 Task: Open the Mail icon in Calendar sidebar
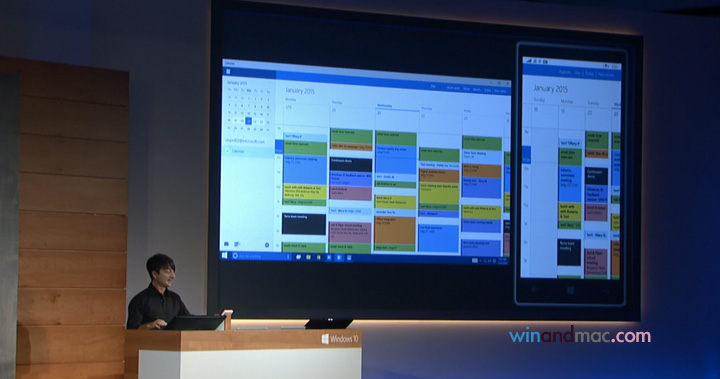(x=226, y=244)
